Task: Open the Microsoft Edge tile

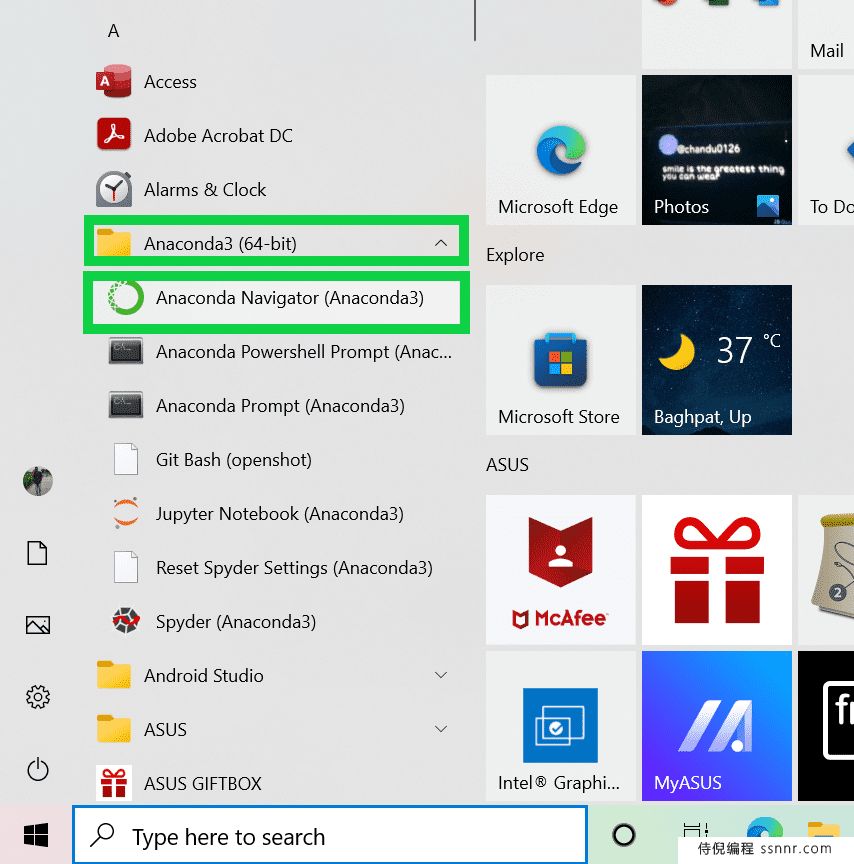Action: 560,150
